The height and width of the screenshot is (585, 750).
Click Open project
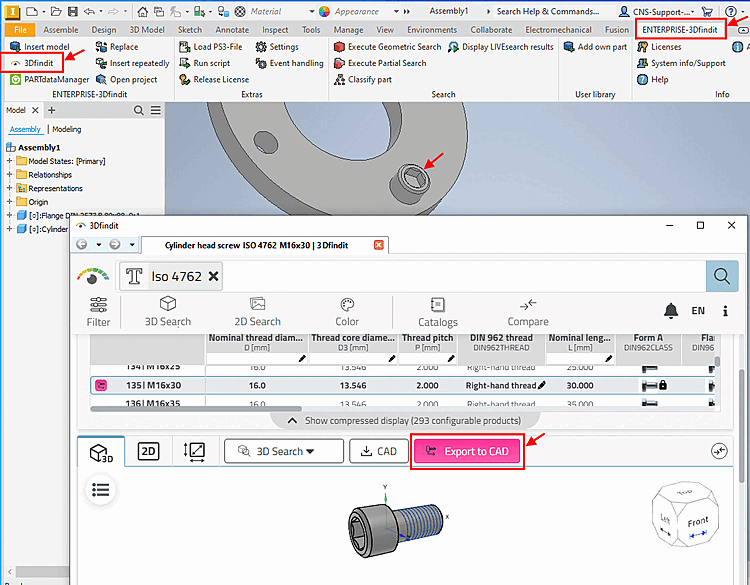127,79
